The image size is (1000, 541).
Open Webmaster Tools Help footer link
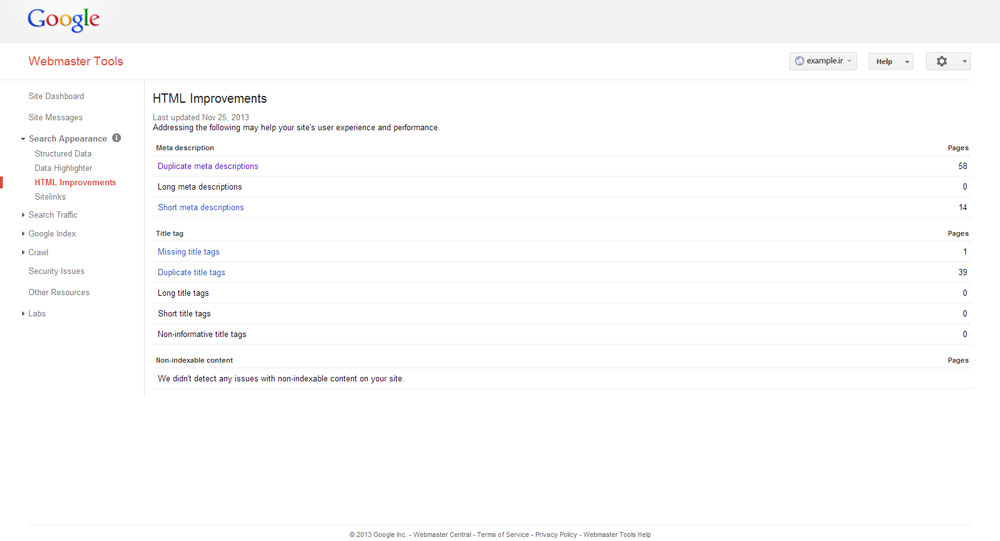tap(617, 535)
